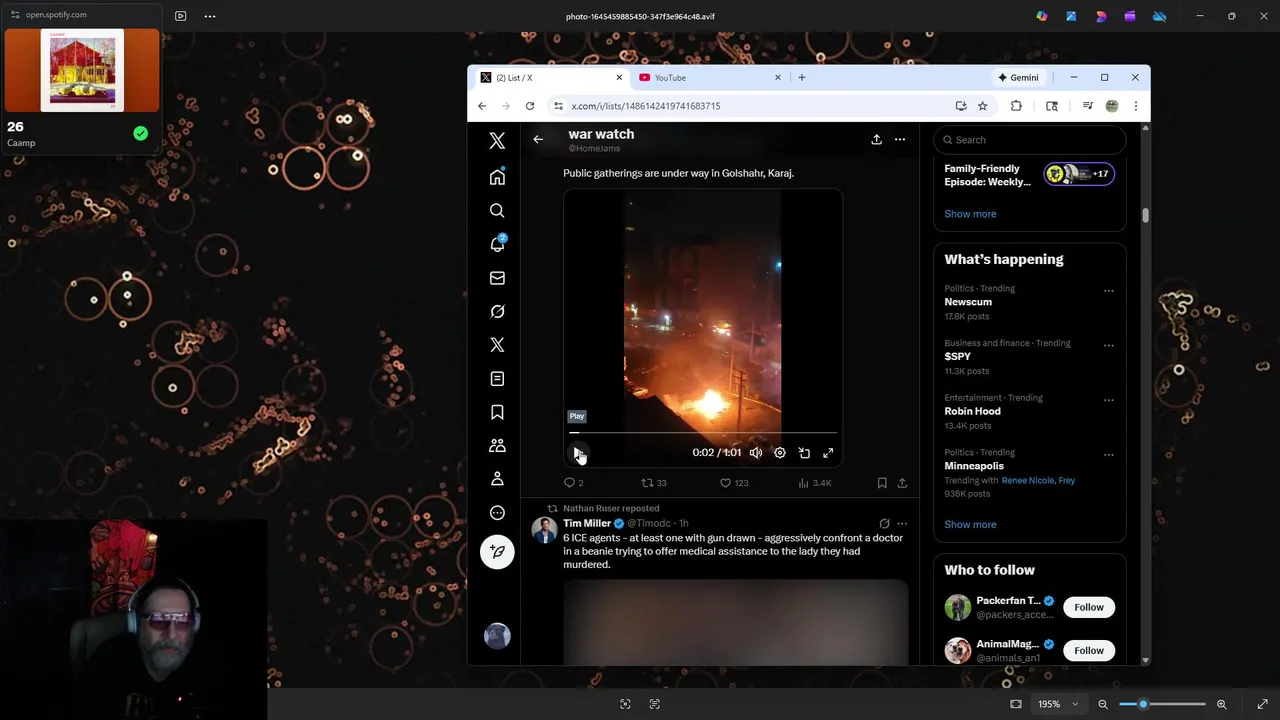Zoom in with magnifier plus icon
Viewport: 1280px width, 720px height.
[x=1221, y=704]
